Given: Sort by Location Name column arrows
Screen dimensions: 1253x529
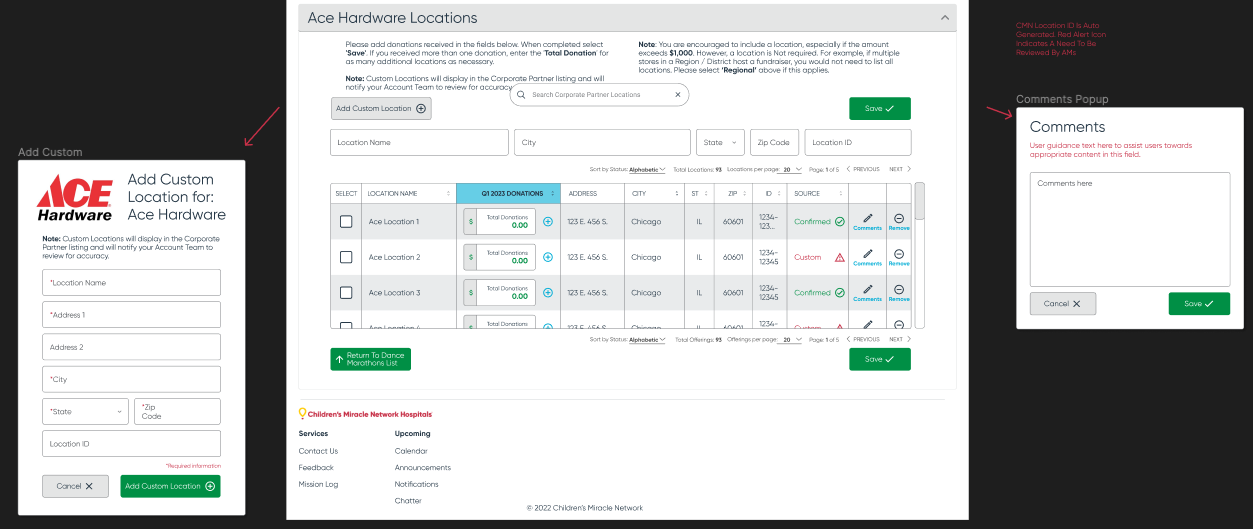Looking at the screenshot, I should point(448,193).
